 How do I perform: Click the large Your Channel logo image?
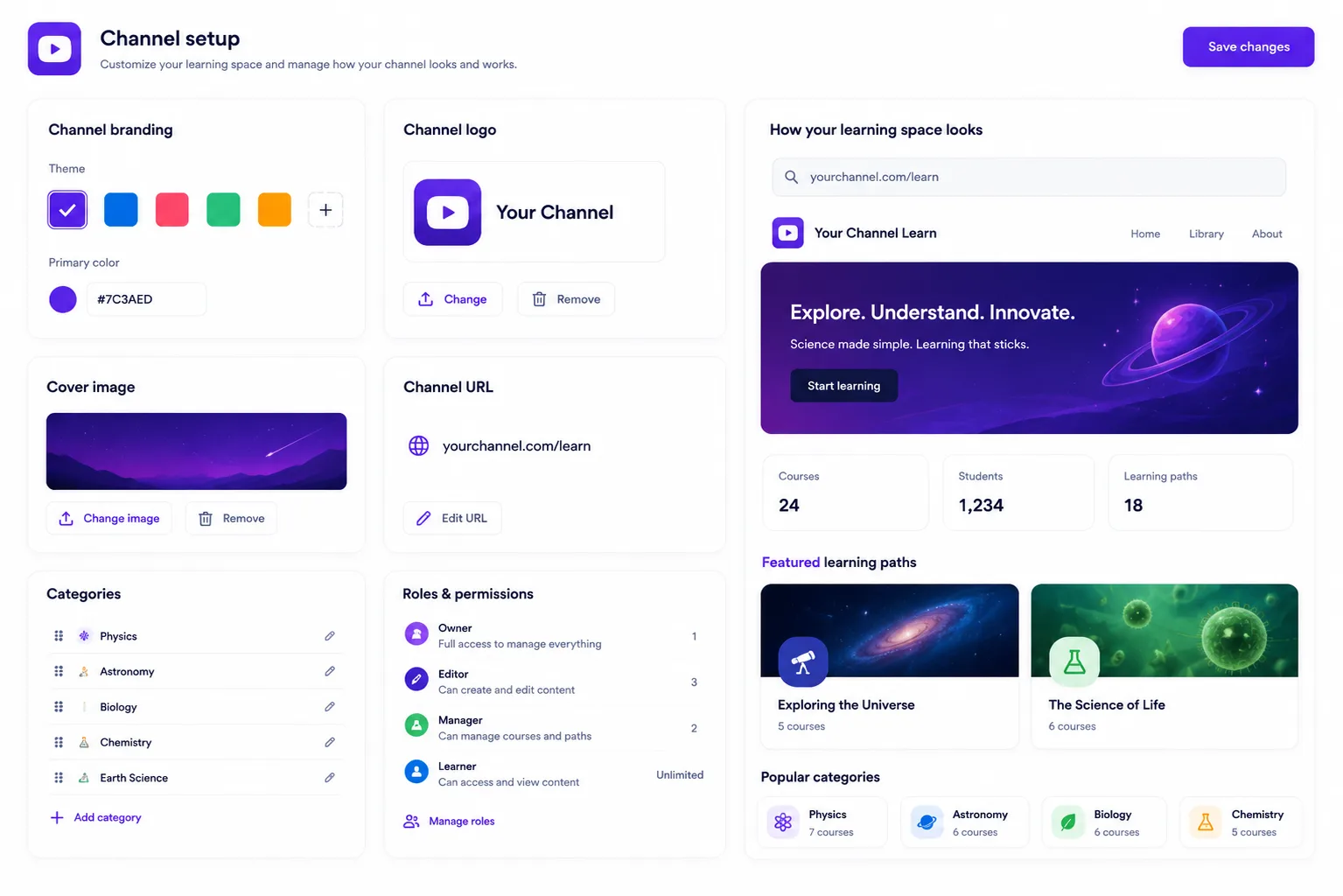tap(447, 212)
